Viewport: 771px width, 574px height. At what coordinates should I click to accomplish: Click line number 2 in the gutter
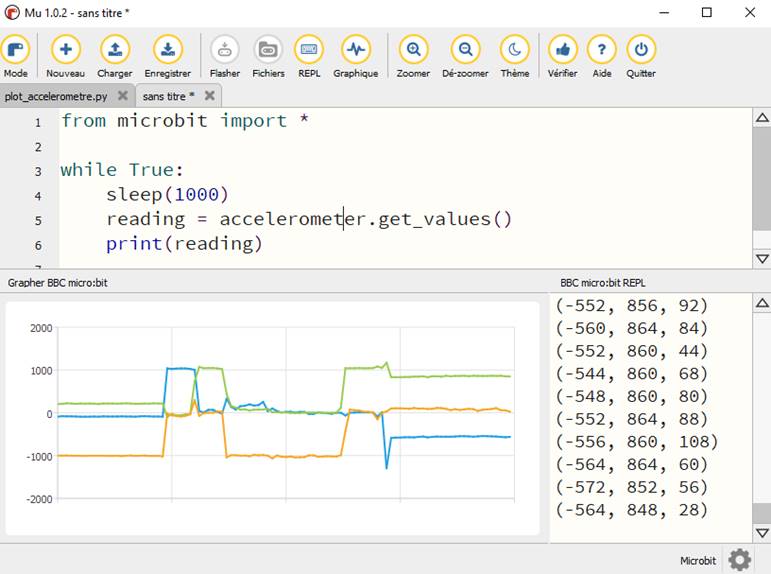coord(38,147)
